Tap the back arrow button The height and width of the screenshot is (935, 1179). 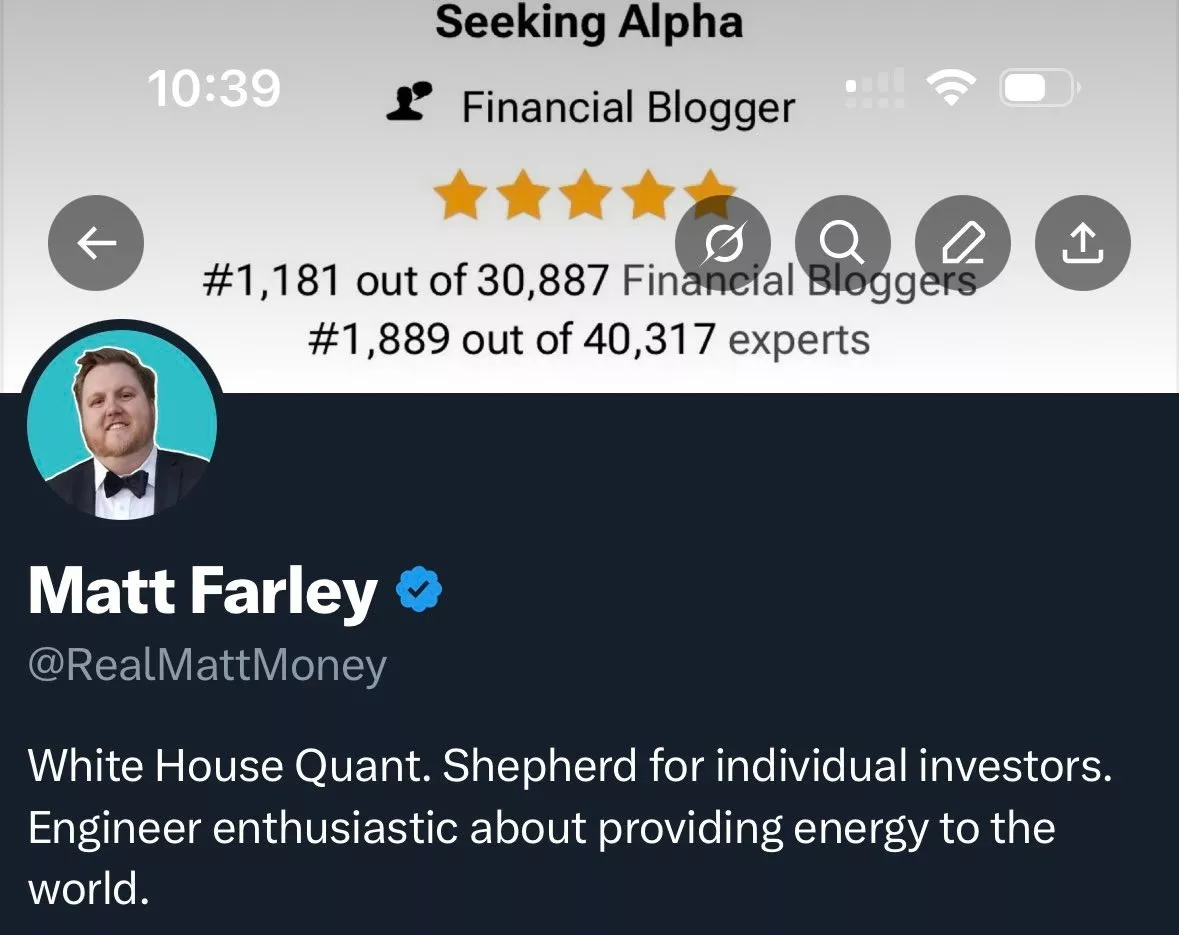click(96, 243)
